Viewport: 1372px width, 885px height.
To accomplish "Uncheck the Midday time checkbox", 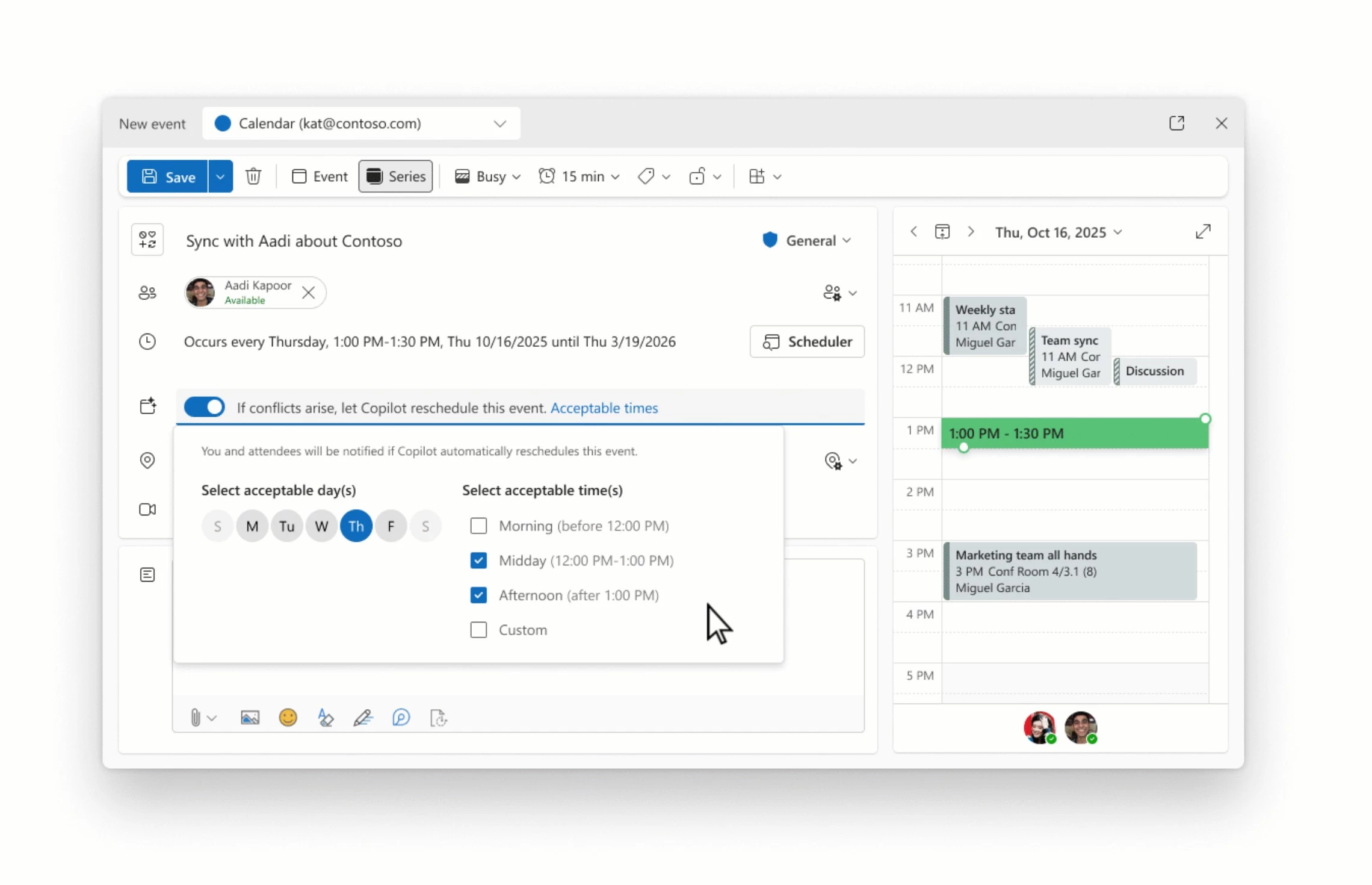I will pos(478,560).
